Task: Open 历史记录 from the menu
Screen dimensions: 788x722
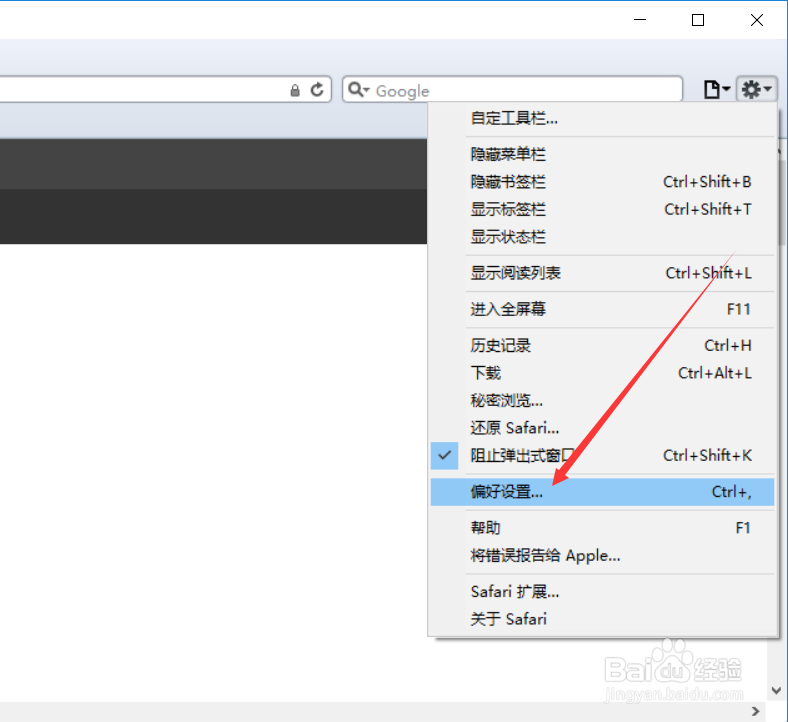Action: (602, 345)
